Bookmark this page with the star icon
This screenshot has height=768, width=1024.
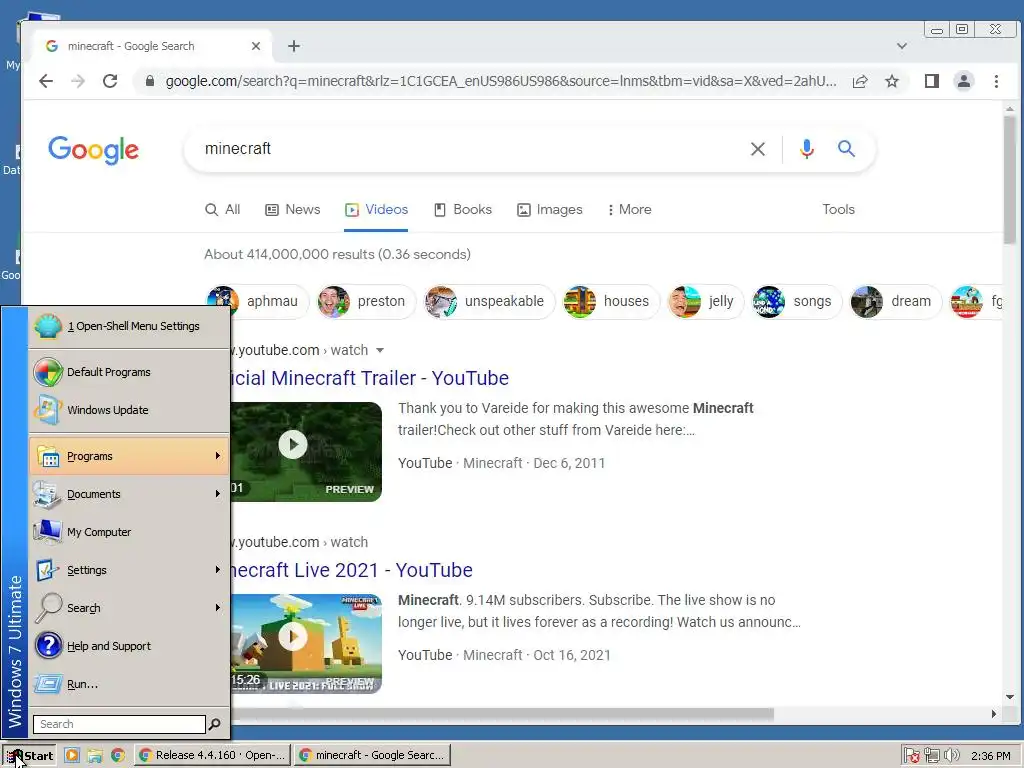tap(891, 81)
